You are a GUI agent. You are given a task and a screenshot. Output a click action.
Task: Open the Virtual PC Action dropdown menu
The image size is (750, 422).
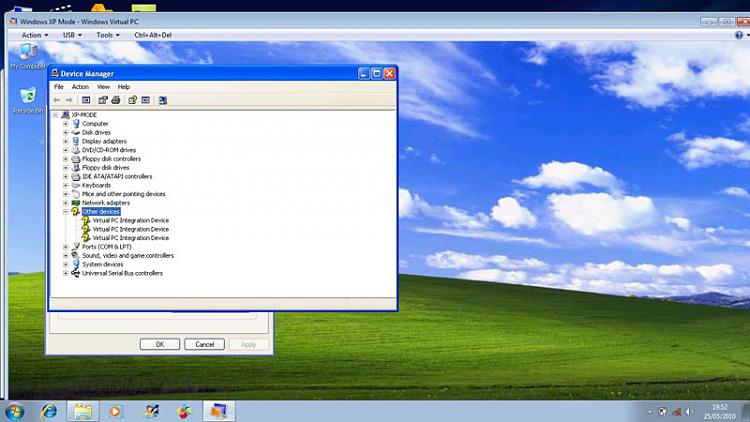[x=34, y=35]
